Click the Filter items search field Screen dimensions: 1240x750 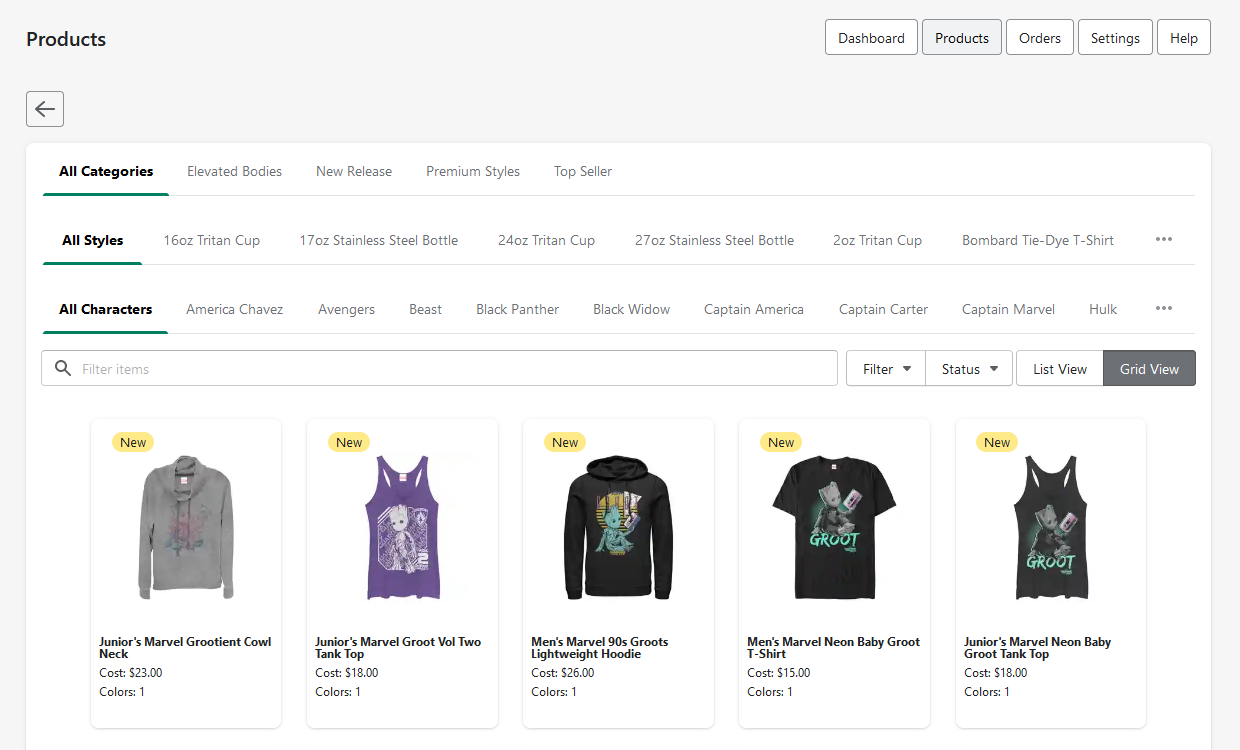tap(439, 368)
